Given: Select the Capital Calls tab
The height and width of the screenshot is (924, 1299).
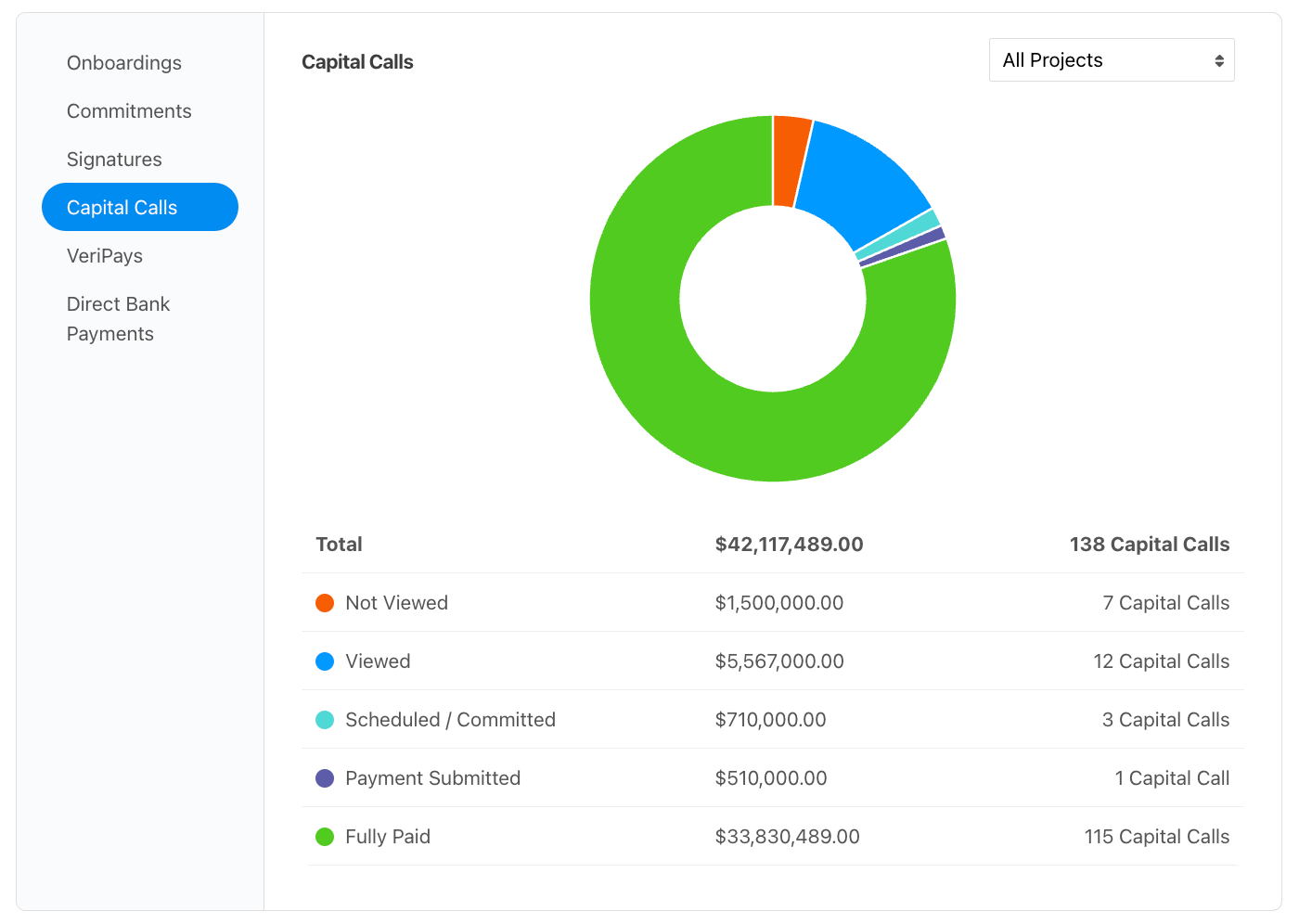Looking at the screenshot, I should click(x=140, y=207).
